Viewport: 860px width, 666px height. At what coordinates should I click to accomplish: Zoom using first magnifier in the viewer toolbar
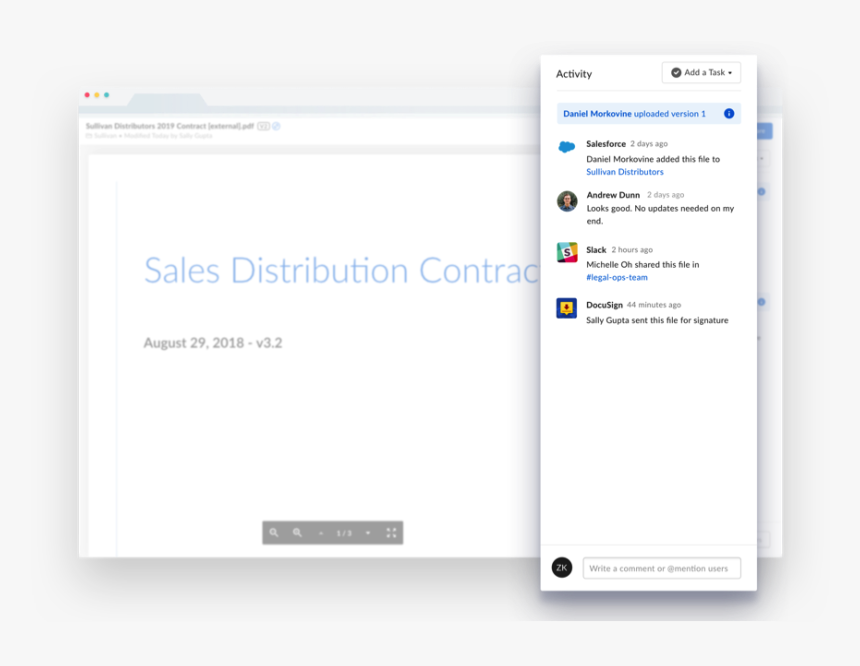point(274,533)
